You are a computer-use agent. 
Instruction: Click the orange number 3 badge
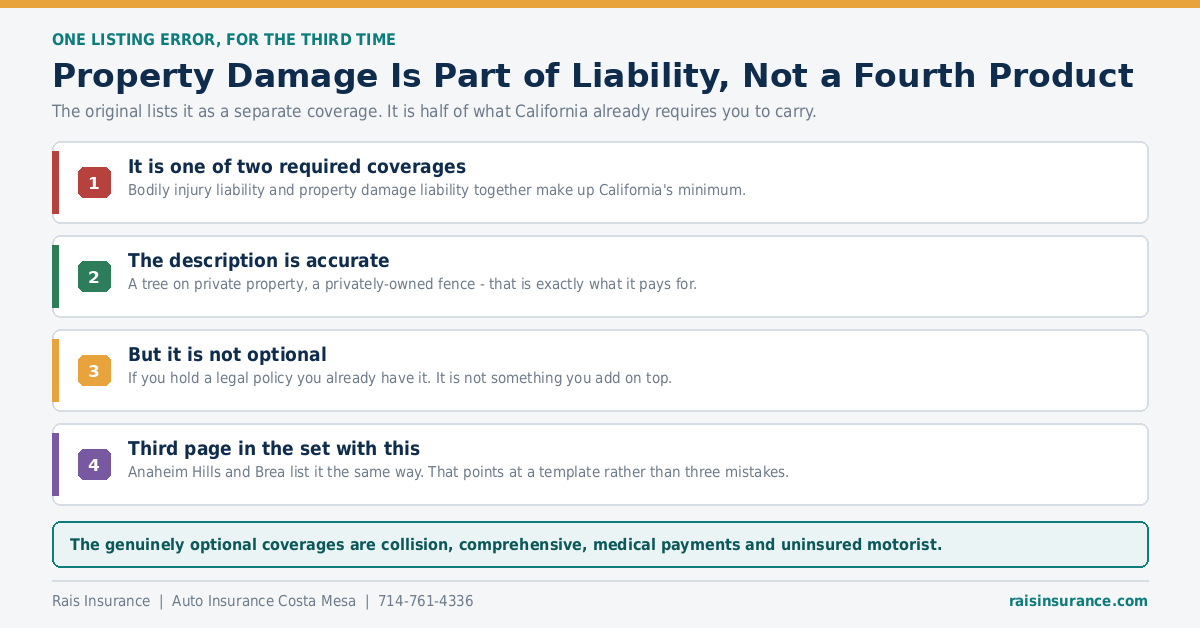tap(94, 370)
